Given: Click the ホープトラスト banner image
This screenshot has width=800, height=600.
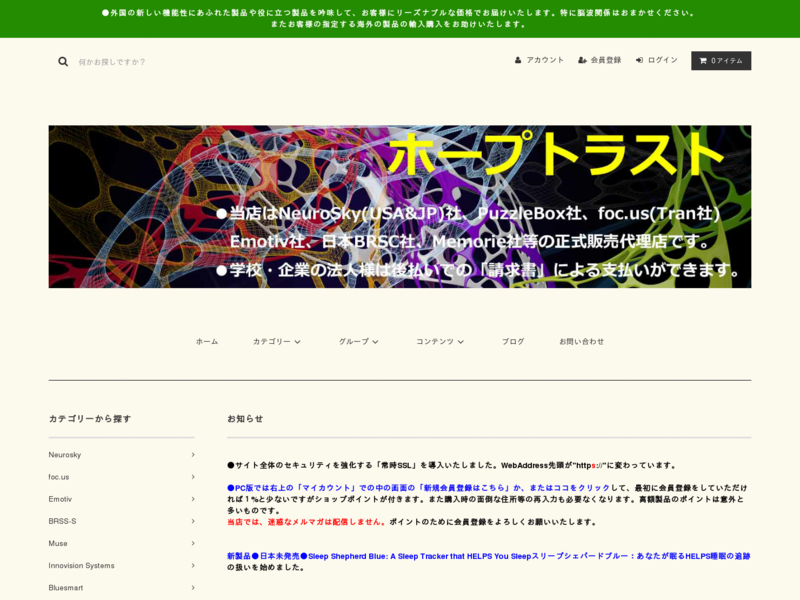Looking at the screenshot, I should (399, 207).
